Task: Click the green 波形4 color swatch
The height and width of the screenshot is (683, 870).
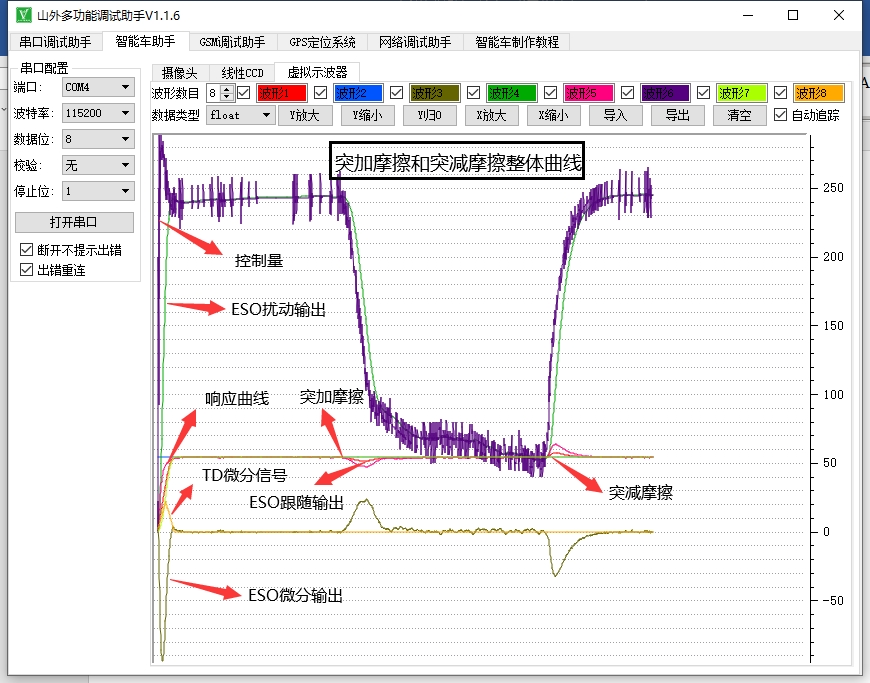Action: 512,93
